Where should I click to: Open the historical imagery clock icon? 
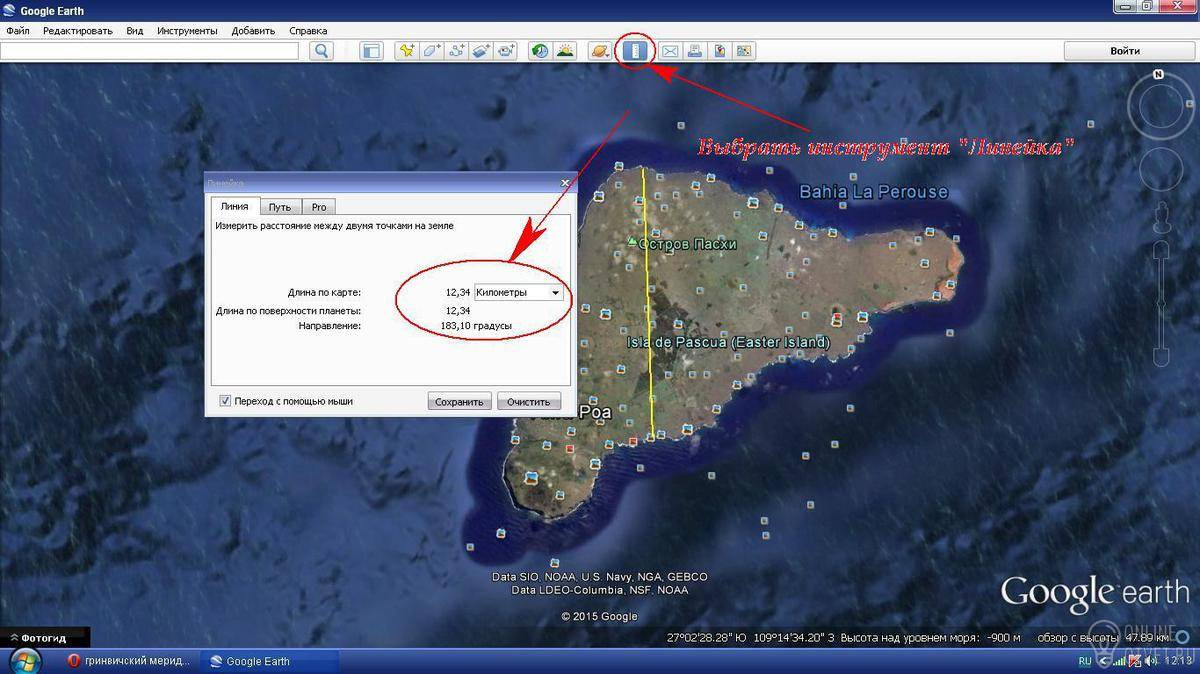click(x=540, y=51)
